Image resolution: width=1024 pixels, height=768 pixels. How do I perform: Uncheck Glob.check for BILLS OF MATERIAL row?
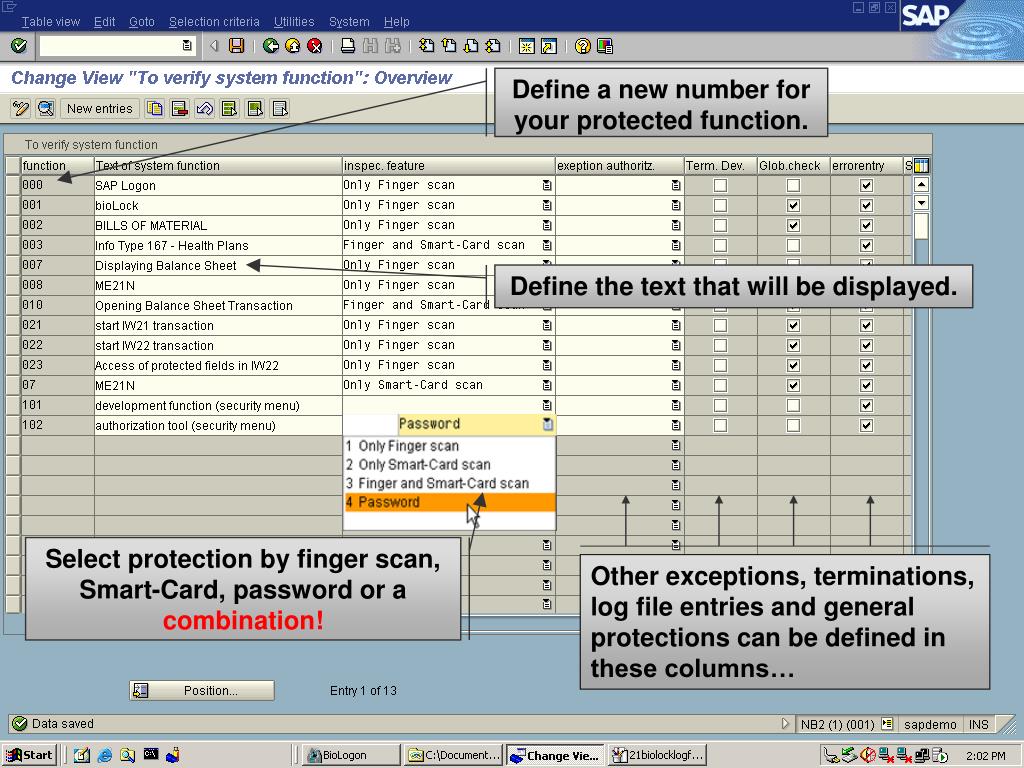click(x=793, y=225)
